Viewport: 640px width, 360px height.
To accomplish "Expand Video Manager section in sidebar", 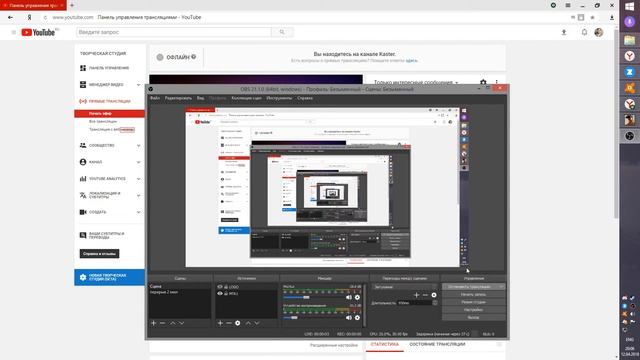I will tap(138, 85).
